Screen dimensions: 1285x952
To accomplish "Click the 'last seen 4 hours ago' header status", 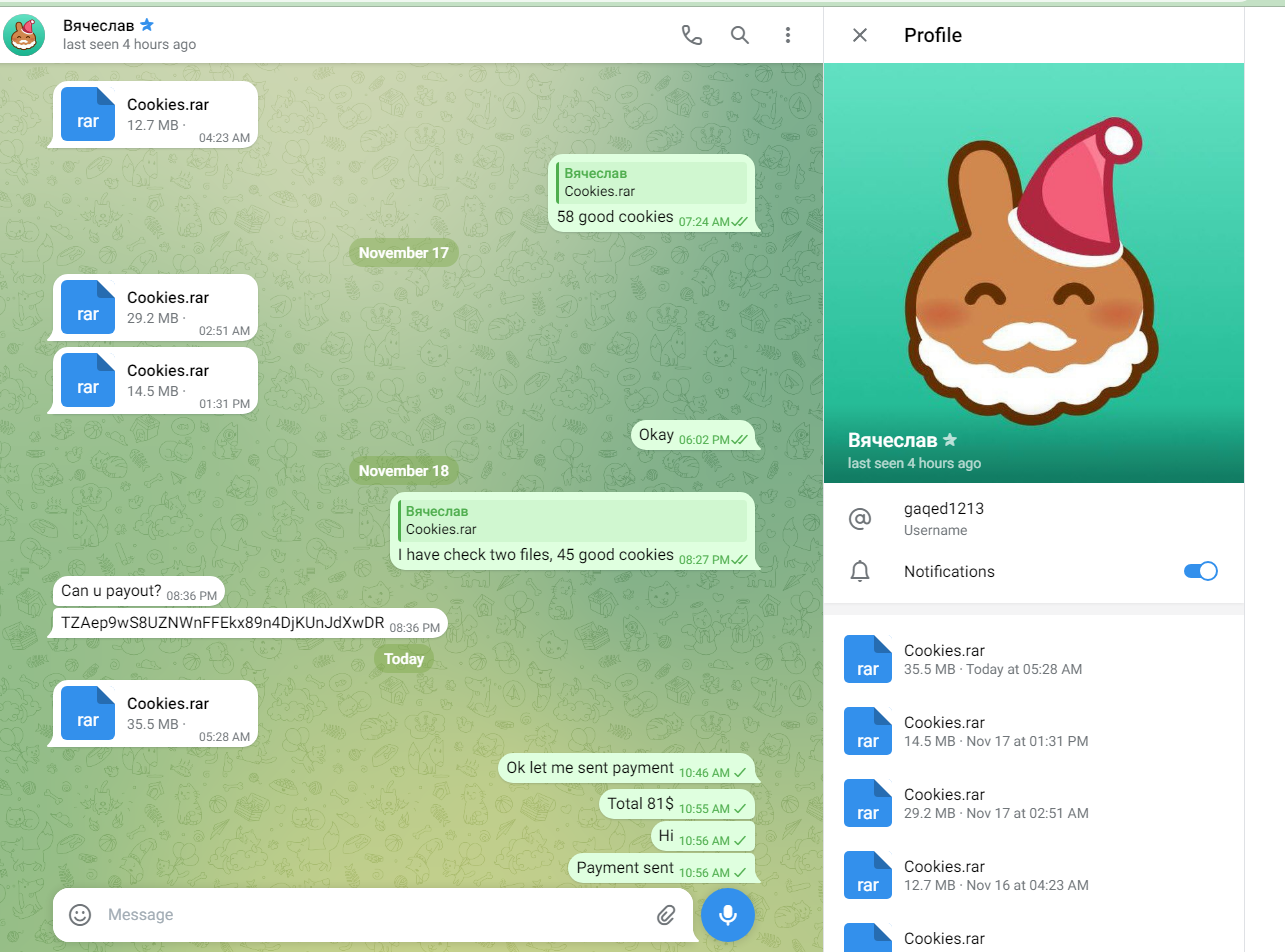I will (x=129, y=45).
